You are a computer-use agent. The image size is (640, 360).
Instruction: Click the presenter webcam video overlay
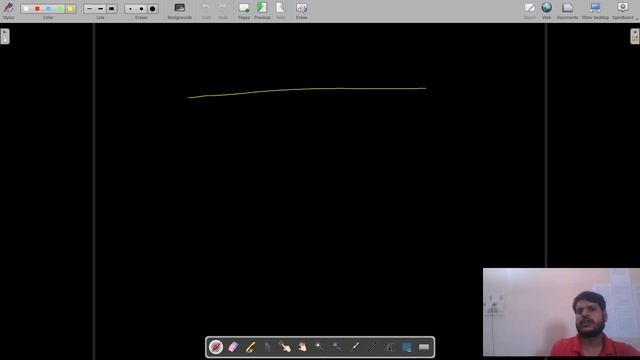[561, 312]
